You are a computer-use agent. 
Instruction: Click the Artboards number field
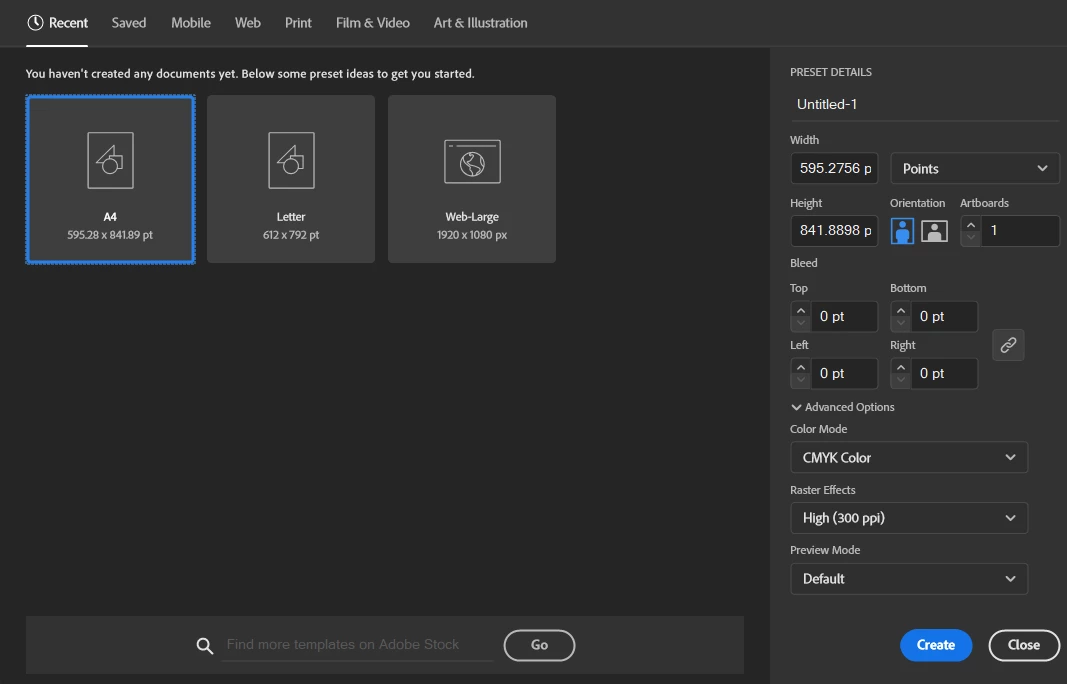(1019, 231)
